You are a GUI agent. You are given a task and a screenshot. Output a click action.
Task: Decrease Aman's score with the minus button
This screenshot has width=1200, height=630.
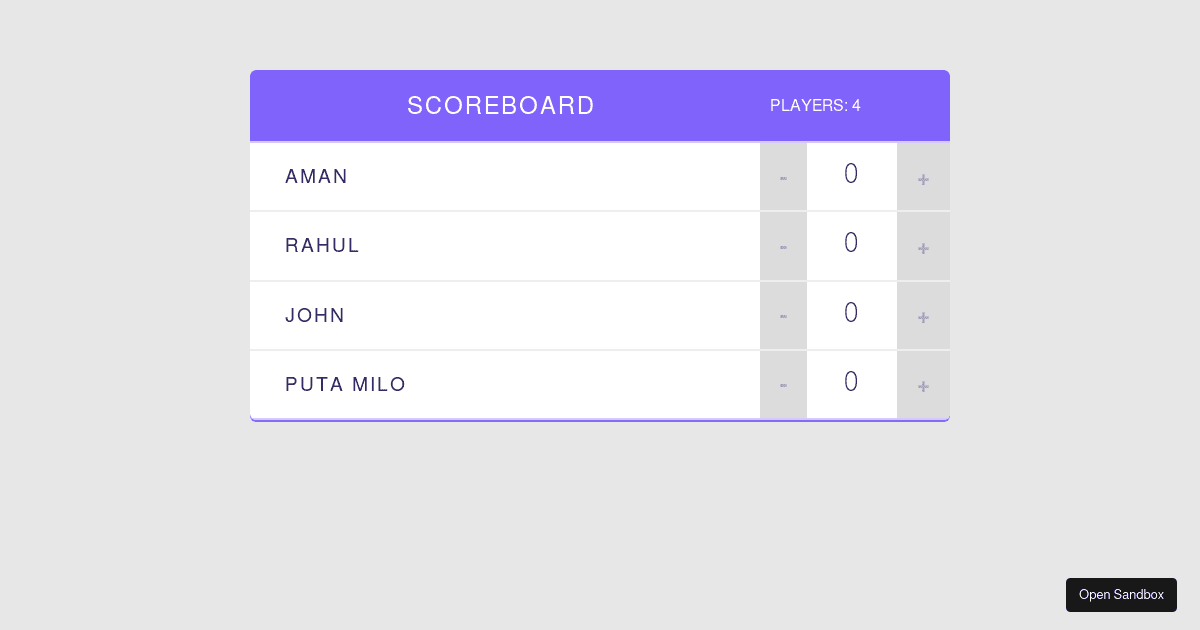pos(783,177)
